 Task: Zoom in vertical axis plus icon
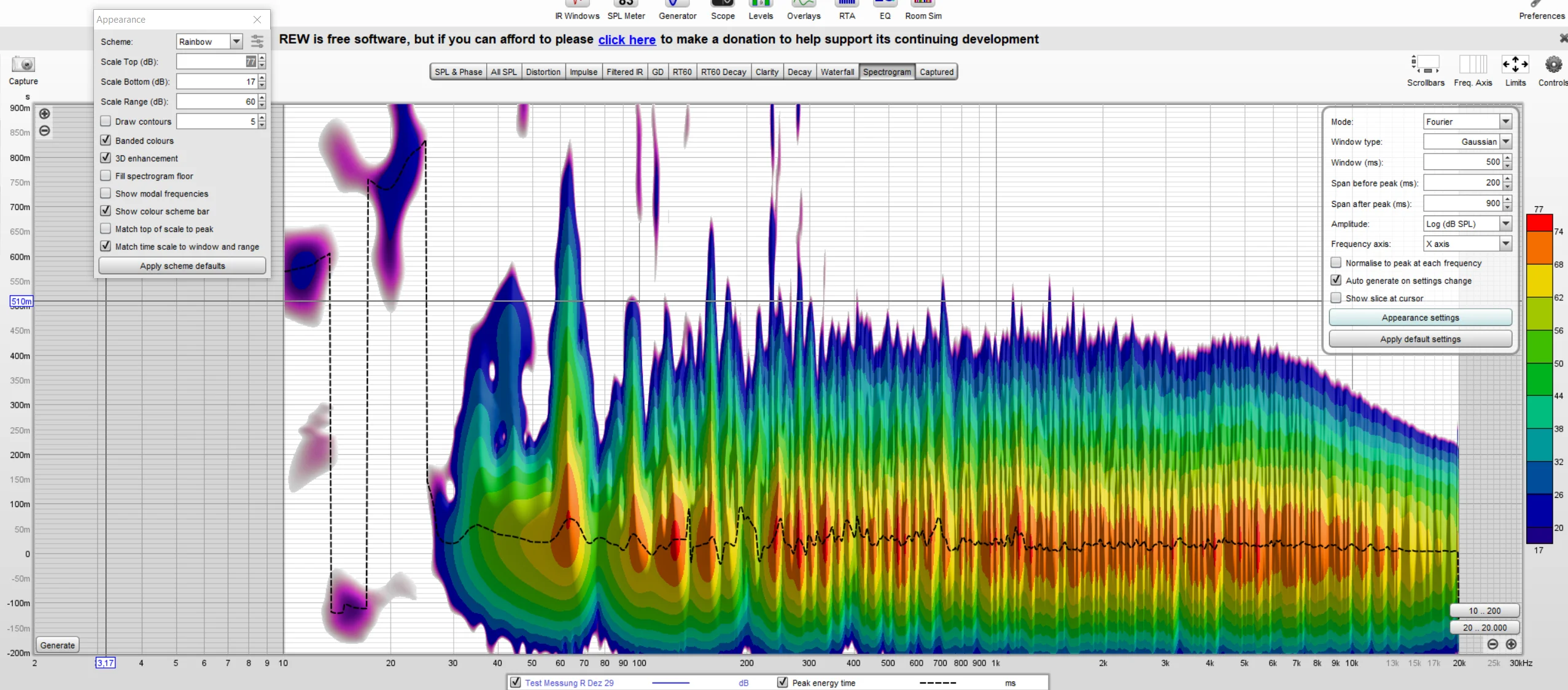point(45,114)
